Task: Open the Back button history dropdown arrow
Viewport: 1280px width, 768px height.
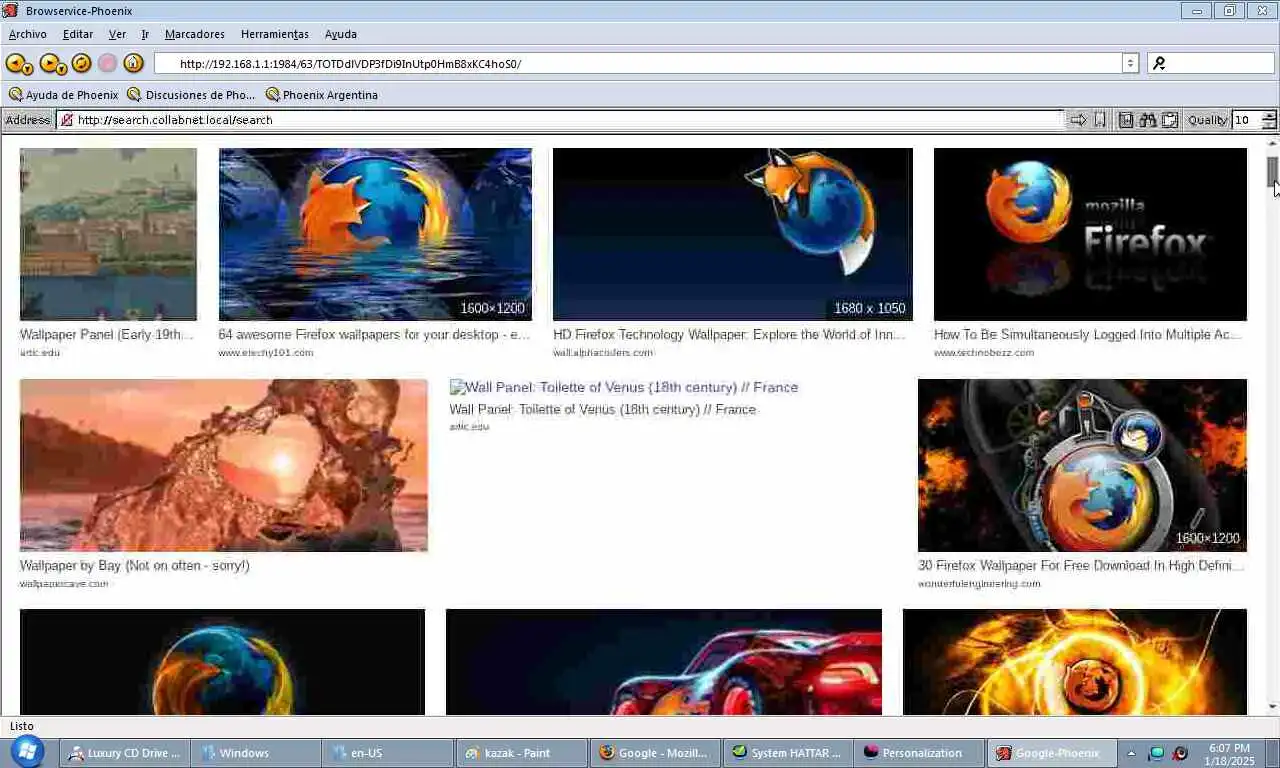Action: [x=29, y=69]
